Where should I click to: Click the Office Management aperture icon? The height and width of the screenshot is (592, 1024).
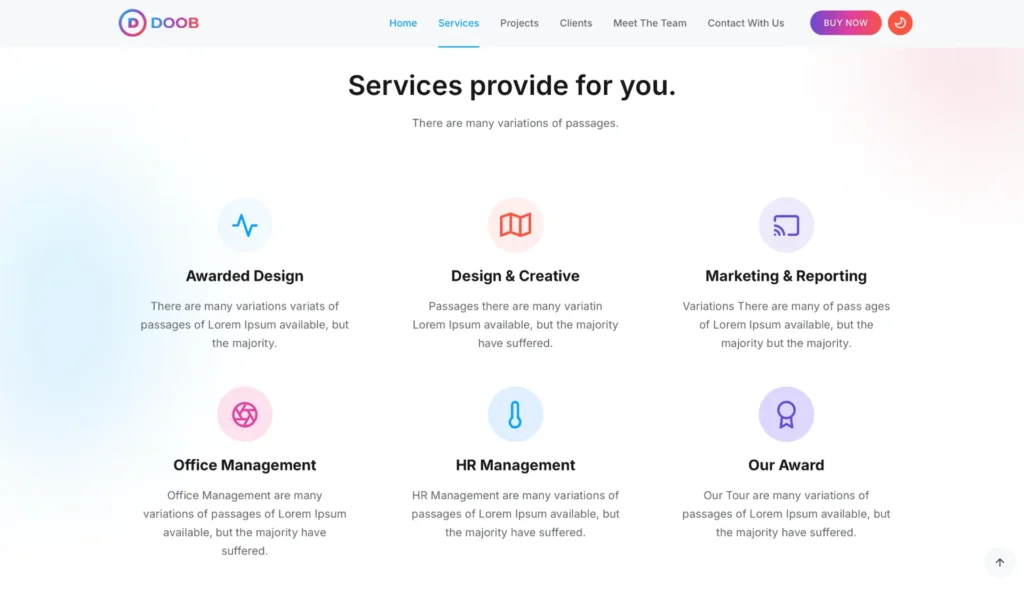(245, 414)
